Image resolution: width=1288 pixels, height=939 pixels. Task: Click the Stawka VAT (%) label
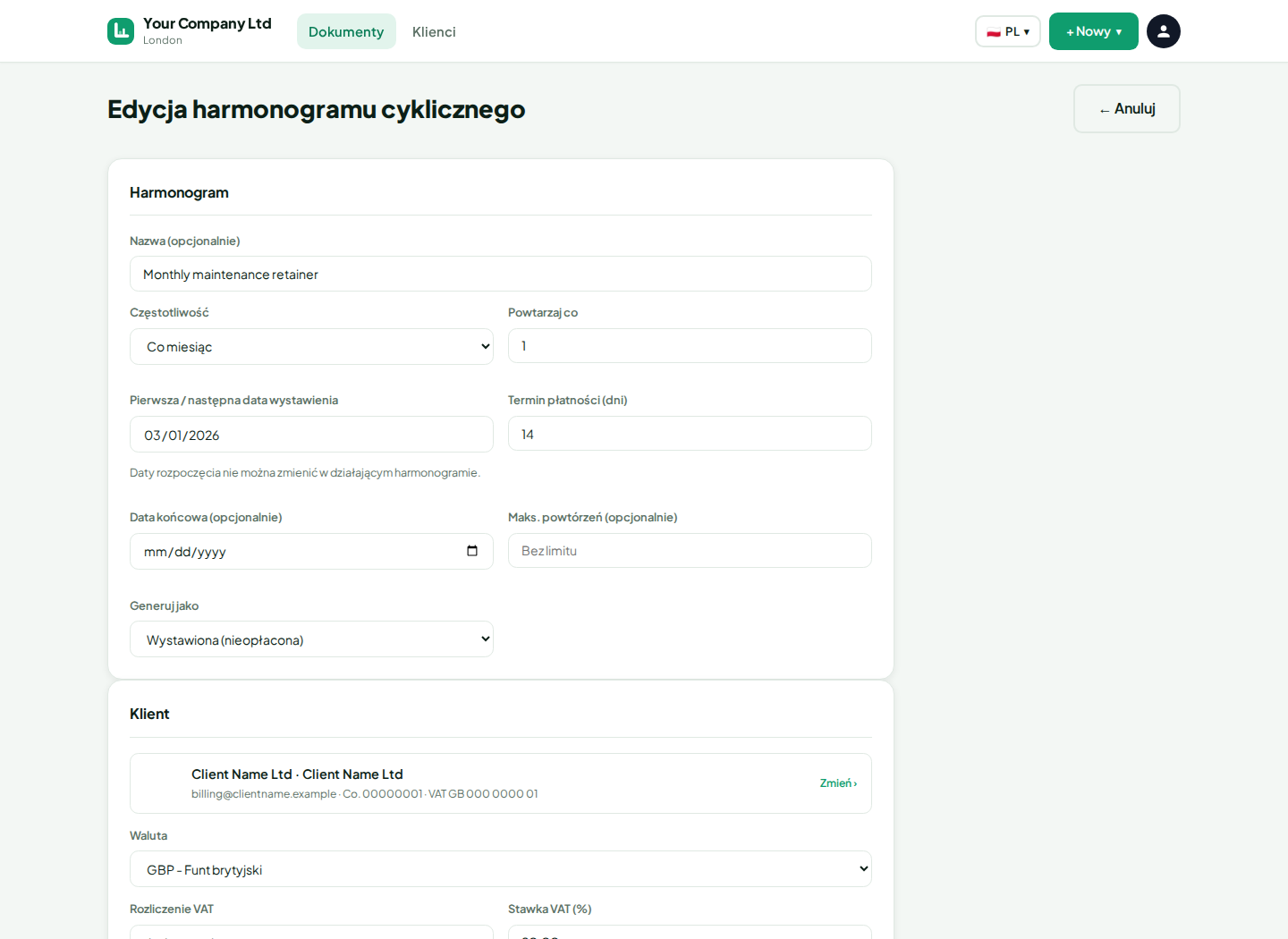click(550, 909)
